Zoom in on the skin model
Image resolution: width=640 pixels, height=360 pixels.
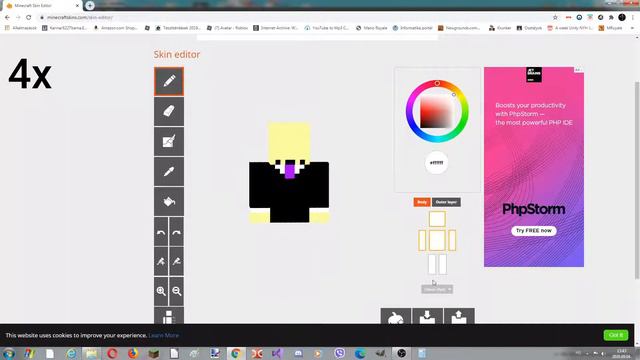161,291
